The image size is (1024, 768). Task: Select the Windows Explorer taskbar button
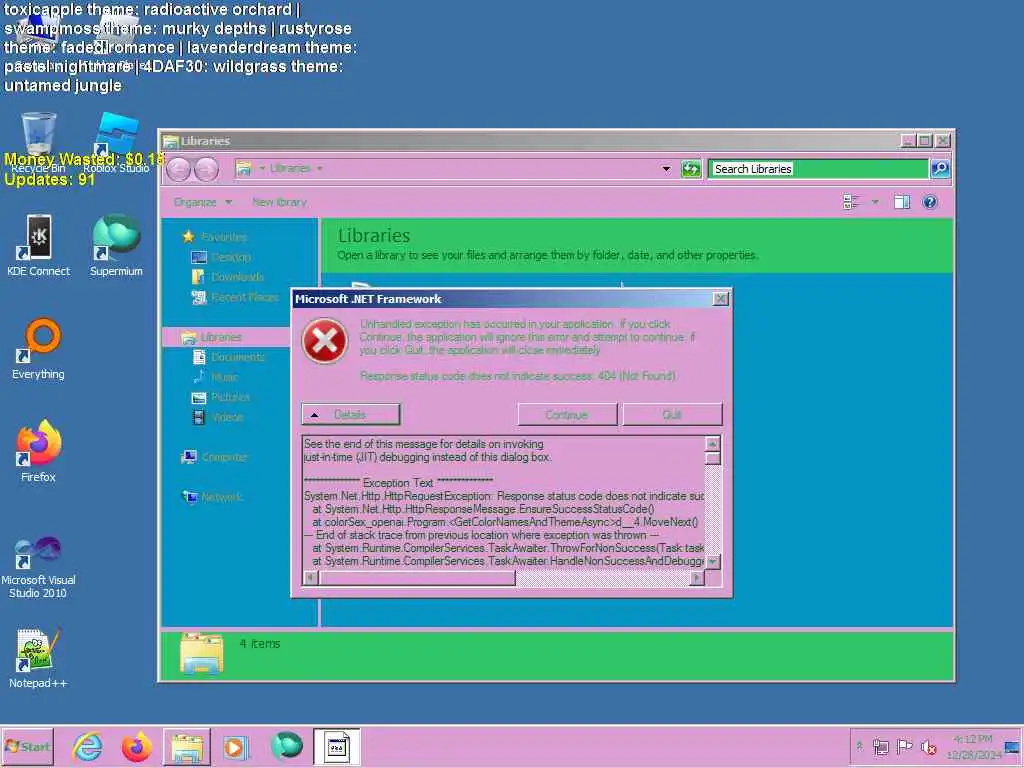pyautogui.click(x=187, y=746)
